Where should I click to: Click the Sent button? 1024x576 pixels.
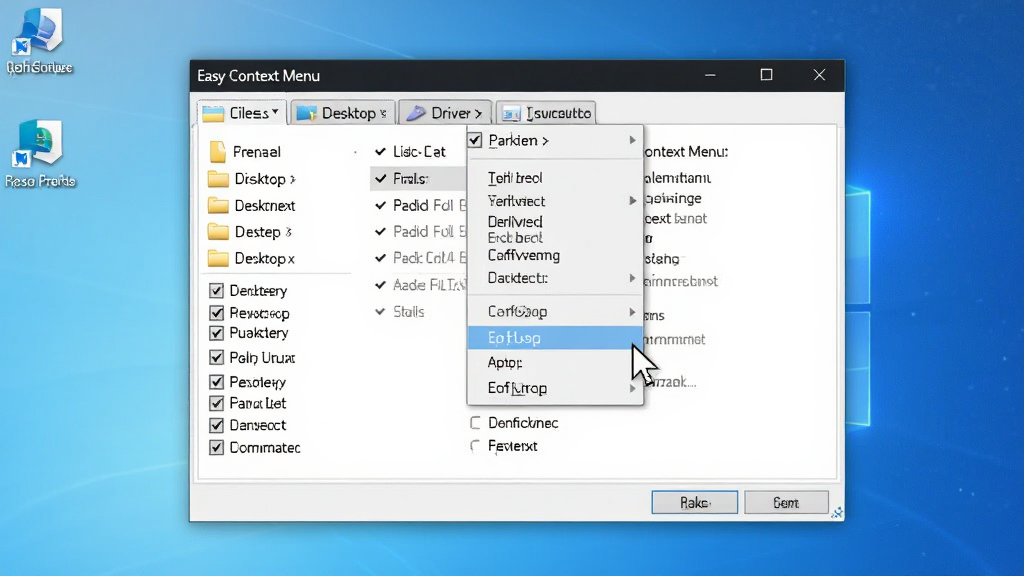786,502
